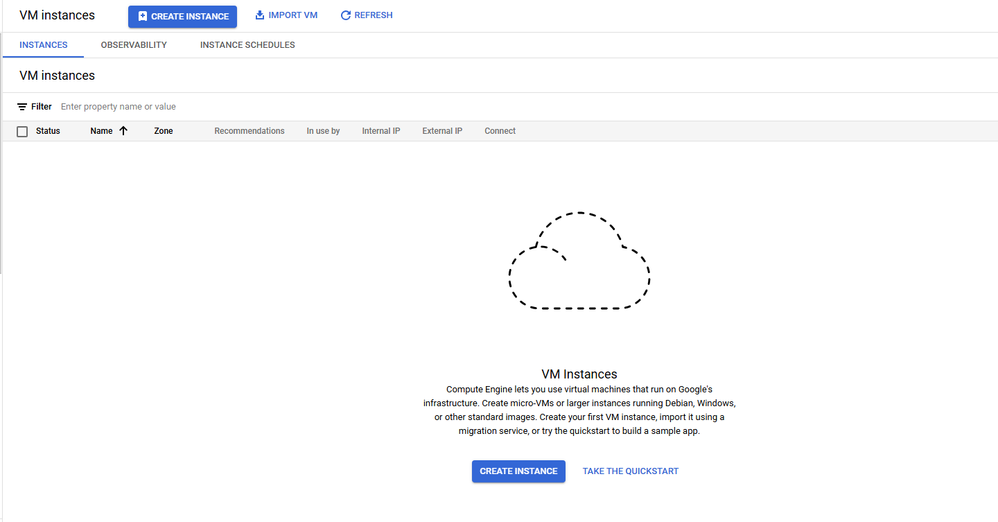Sort by the Status column header
The image size is (998, 522).
pyautogui.click(x=48, y=131)
